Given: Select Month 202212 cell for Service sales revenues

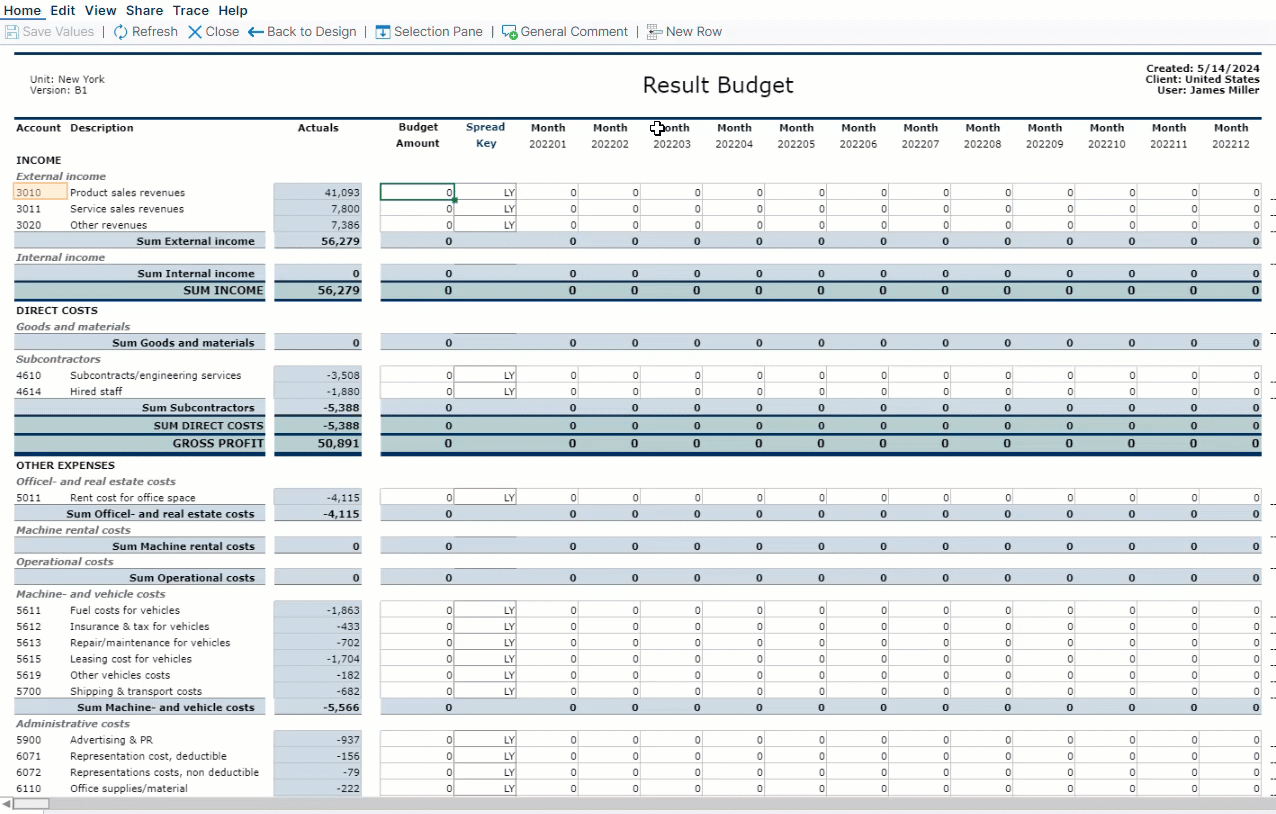Looking at the screenshot, I should point(1231,209).
